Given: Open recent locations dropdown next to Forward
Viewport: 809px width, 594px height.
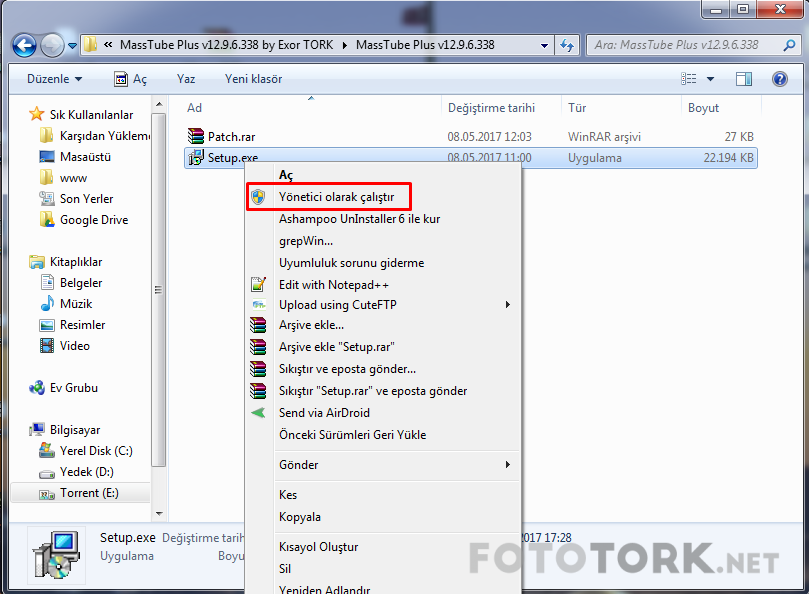Looking at the screenshot, I should click(72, 46).
